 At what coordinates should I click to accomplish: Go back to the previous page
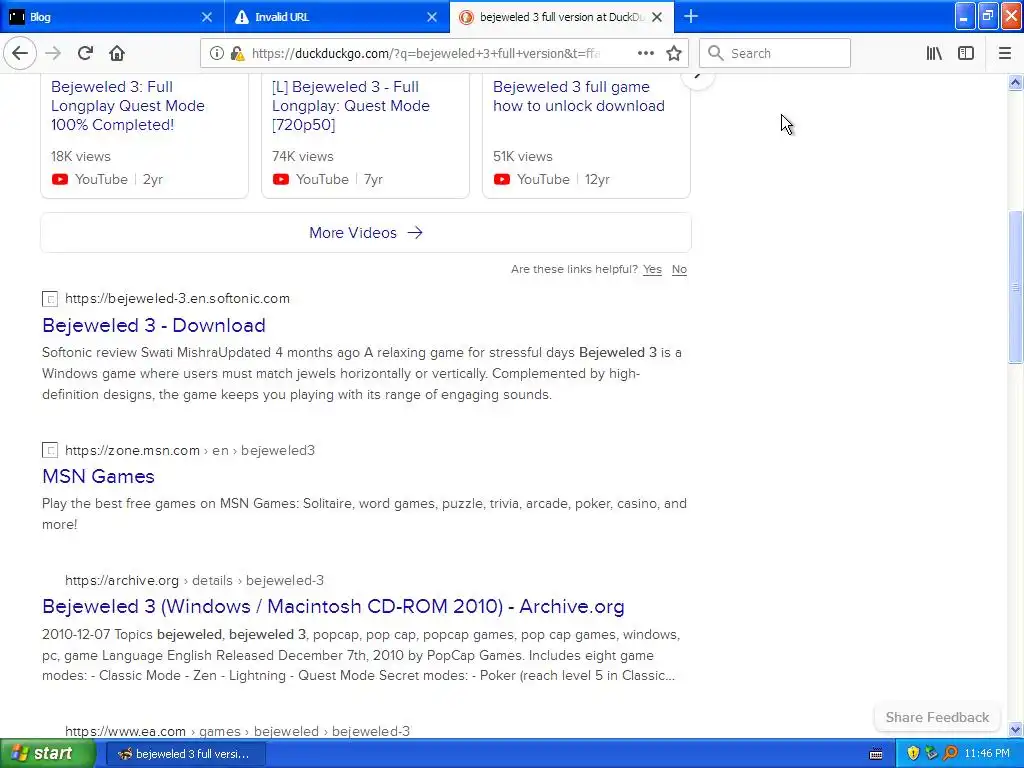(20, 53)
